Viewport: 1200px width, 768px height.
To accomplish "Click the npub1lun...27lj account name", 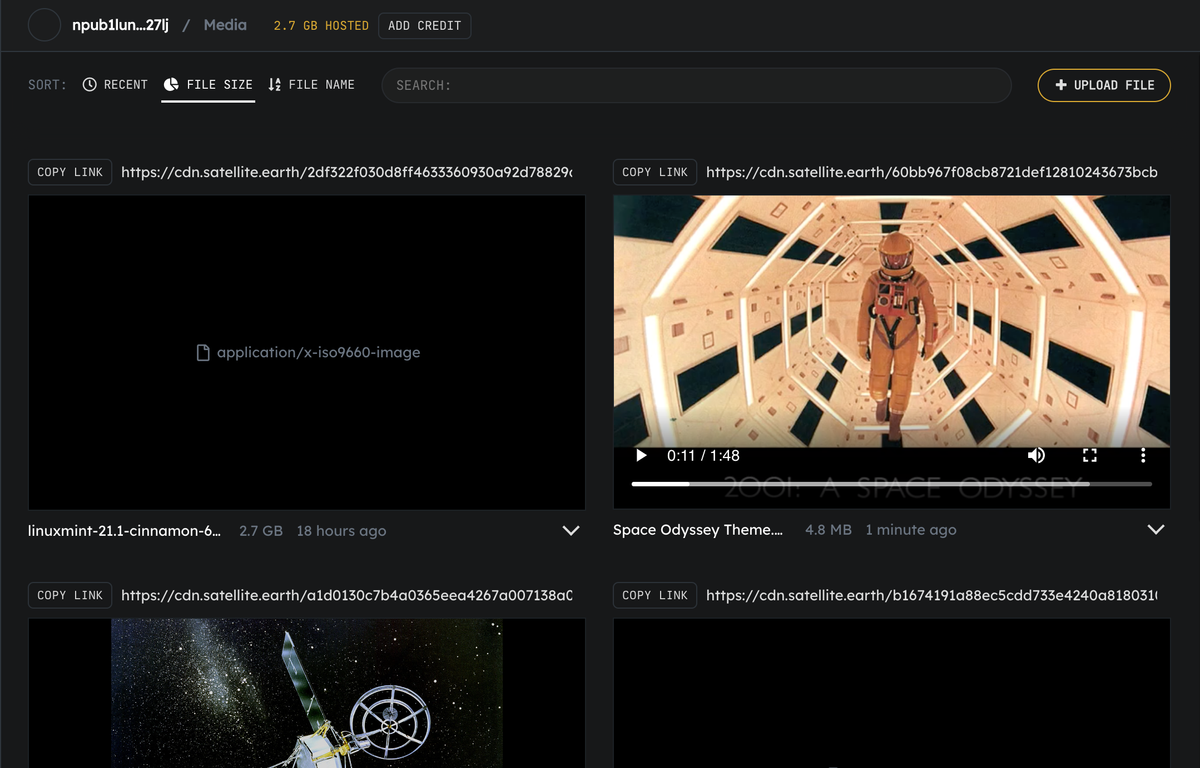I will [121, 24].
